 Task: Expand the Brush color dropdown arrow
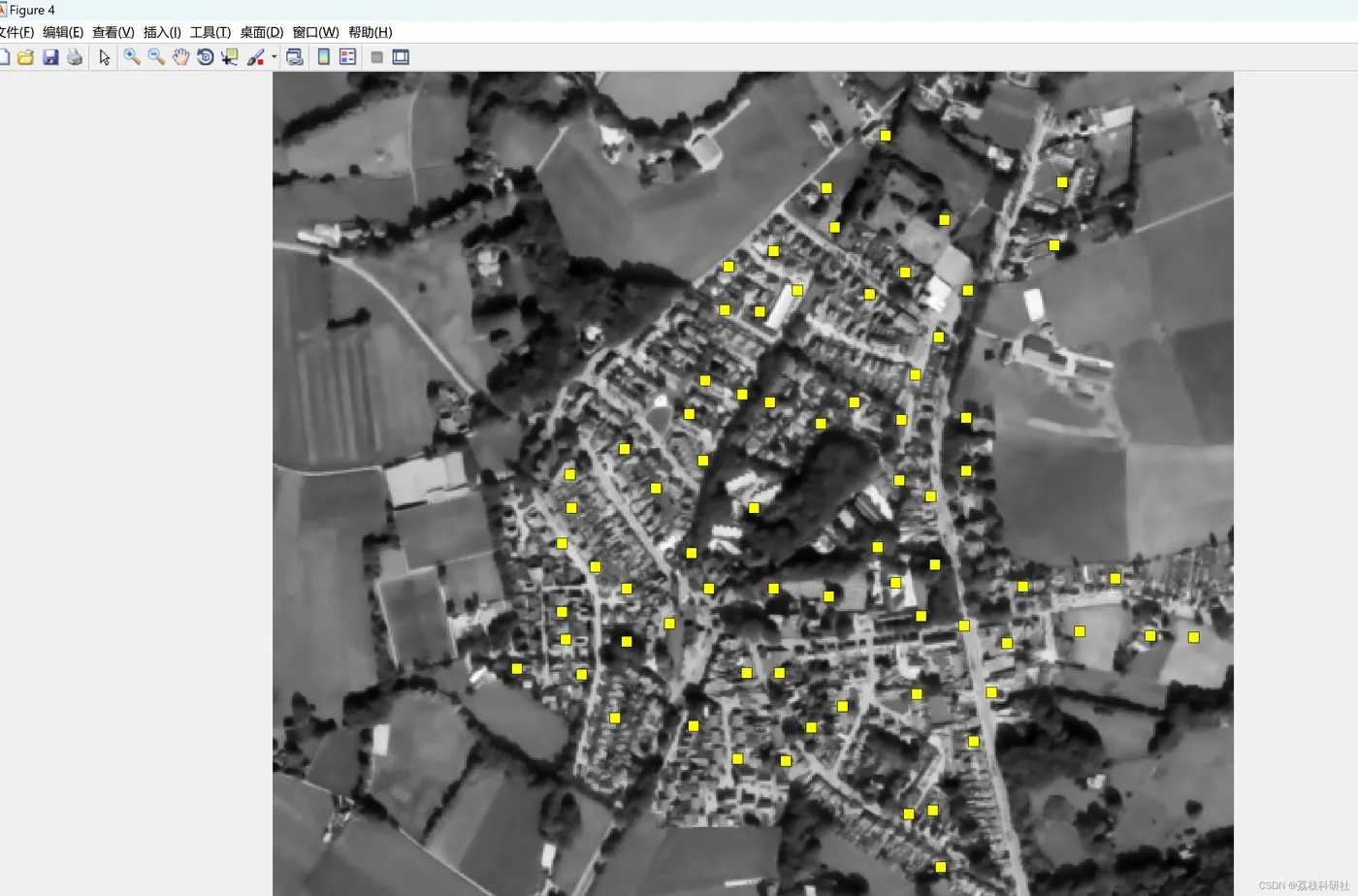coord(275,57)
